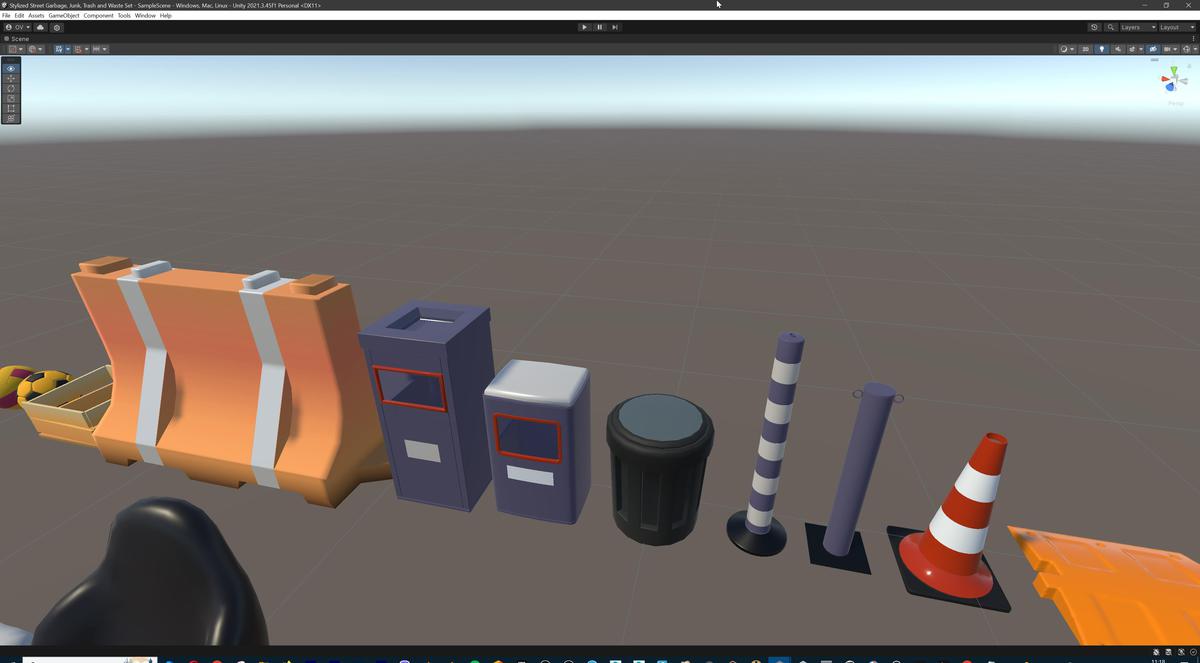This screenshot has width=1200, height=663.
Task: Select the Scale tool
Action: point(10,98)
